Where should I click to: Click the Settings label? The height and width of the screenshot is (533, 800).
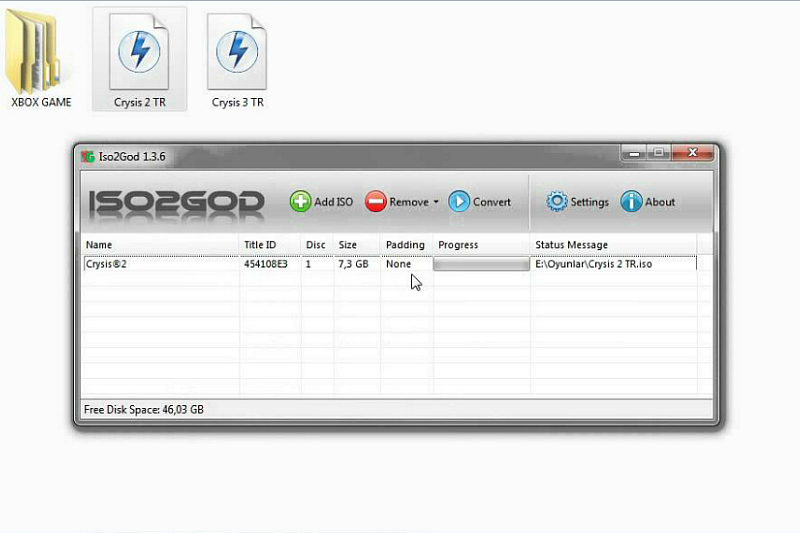point(589,202)
